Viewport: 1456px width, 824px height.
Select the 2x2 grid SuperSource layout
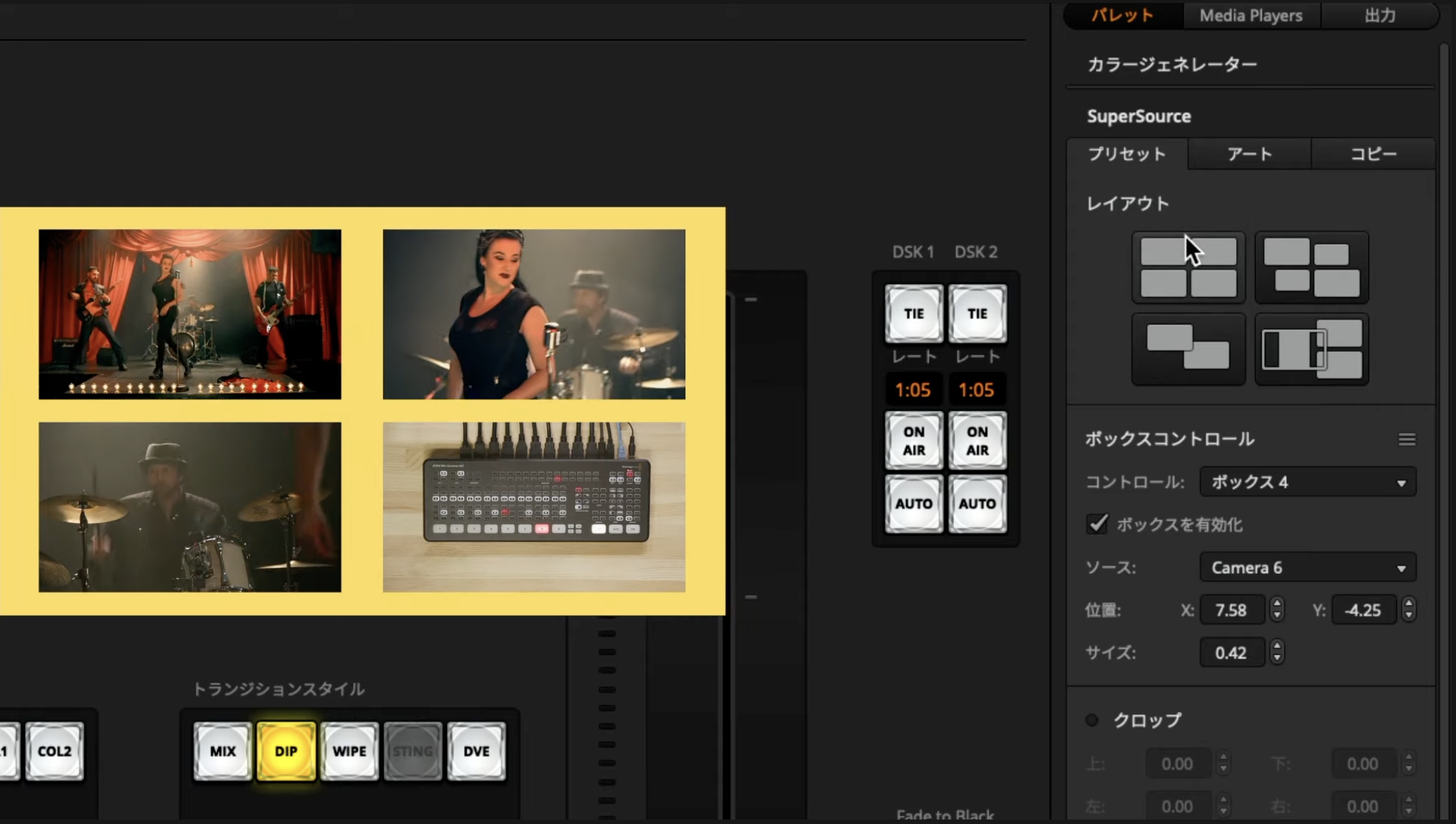1187,267
